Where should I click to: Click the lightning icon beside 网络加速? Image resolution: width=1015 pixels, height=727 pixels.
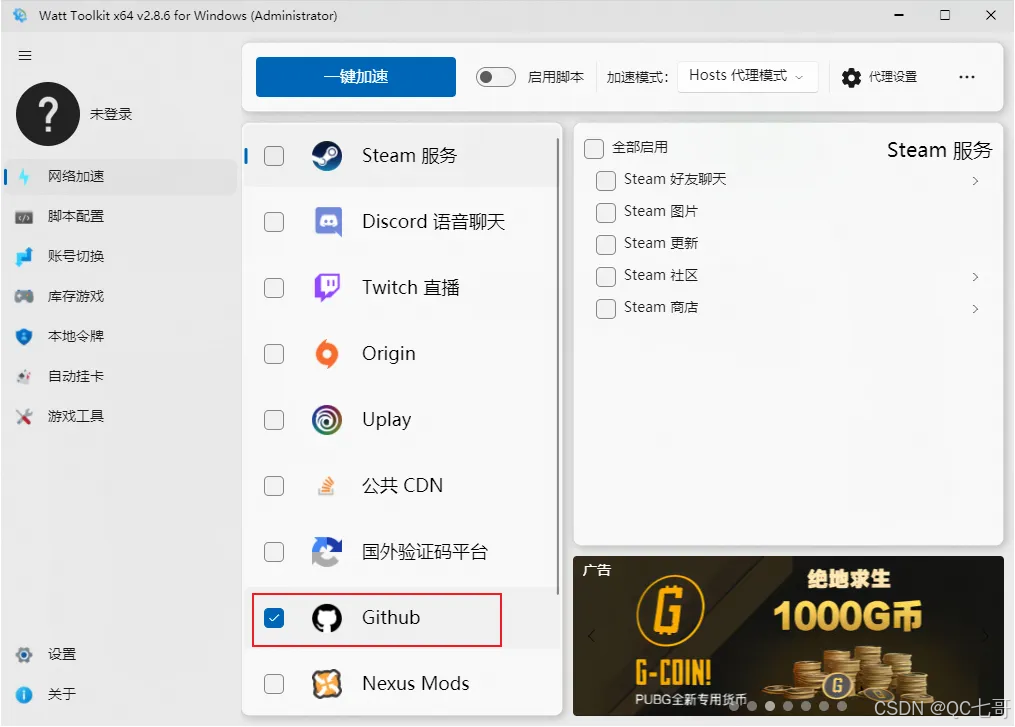point(25,176)
